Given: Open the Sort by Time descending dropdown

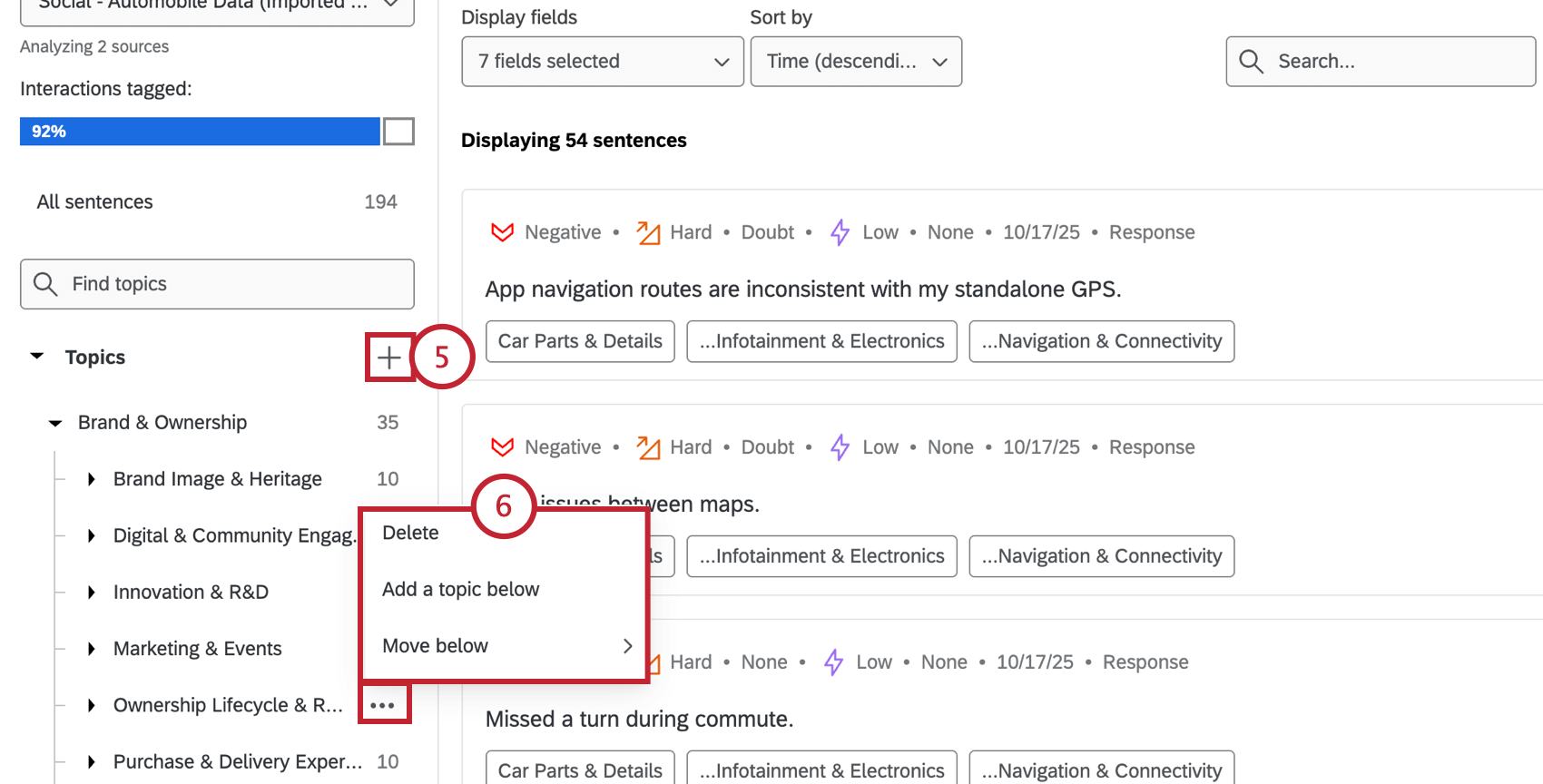Looking at the screenshot, I should [854, 61].
